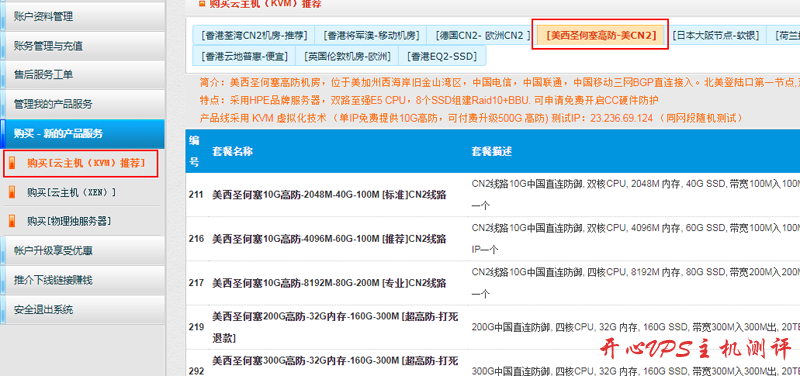Switch to 香港EQ2-SSD tab

[x=442, y=56]
